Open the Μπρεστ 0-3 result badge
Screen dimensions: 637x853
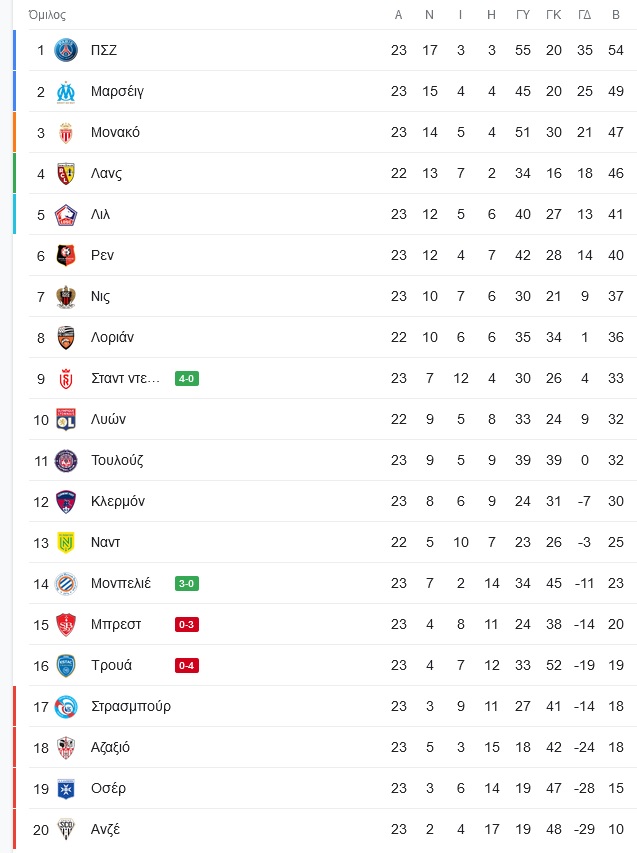pyautogui.click(x=187, y=624)
